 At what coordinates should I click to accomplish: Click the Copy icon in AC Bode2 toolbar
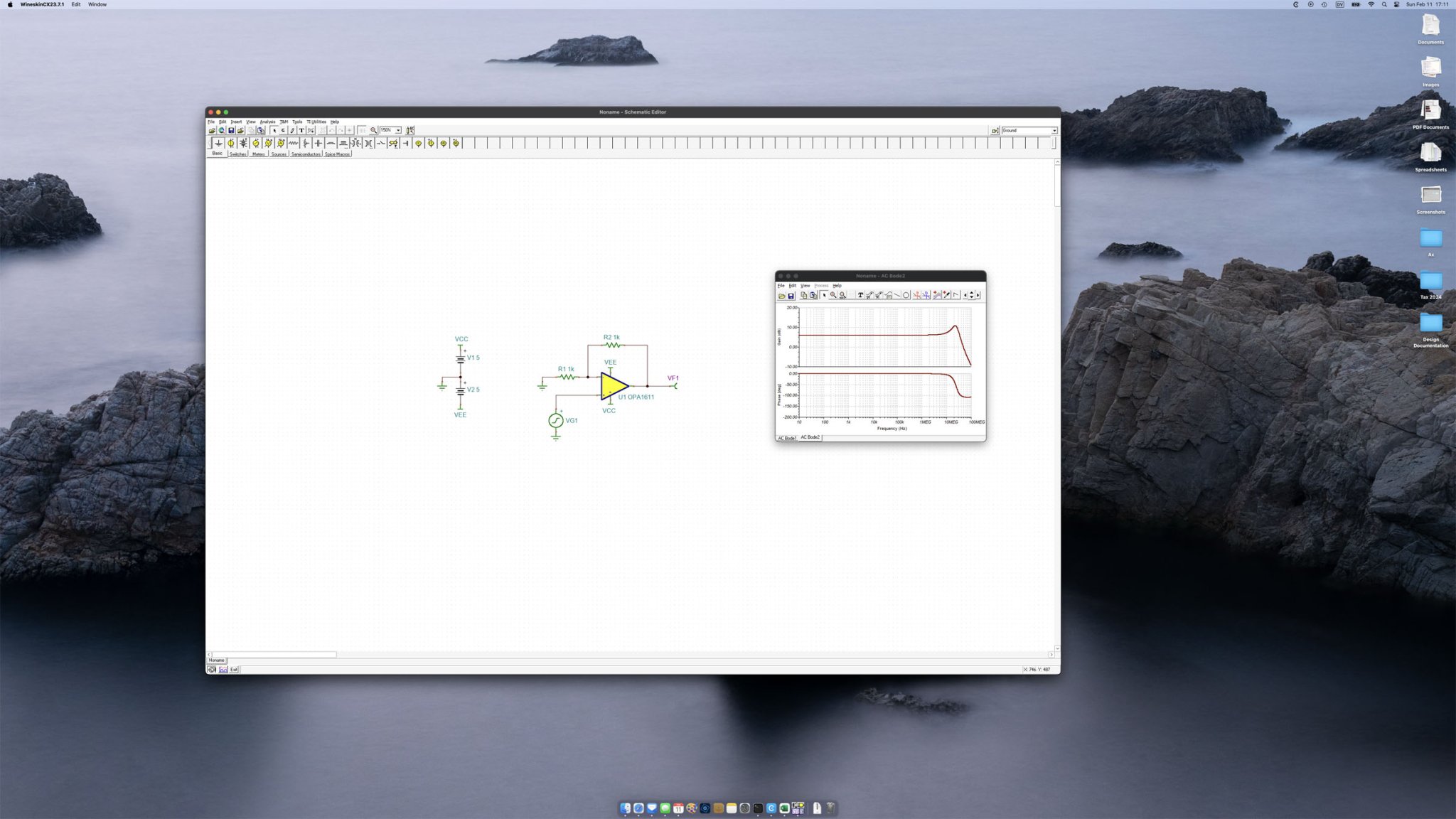point(804,295)
